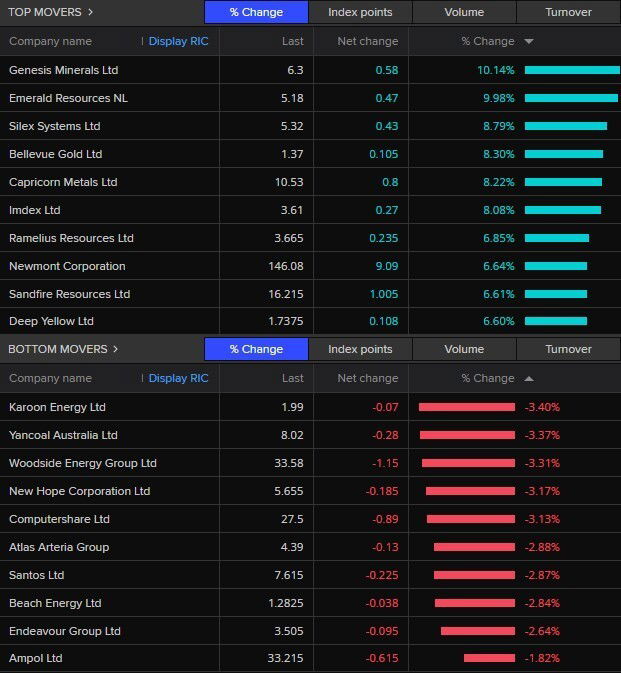The width and height of the screenshot is (621, 673).
Task: Click the green percent bar for Emerald Resources NL
Action: click(571, 98)
